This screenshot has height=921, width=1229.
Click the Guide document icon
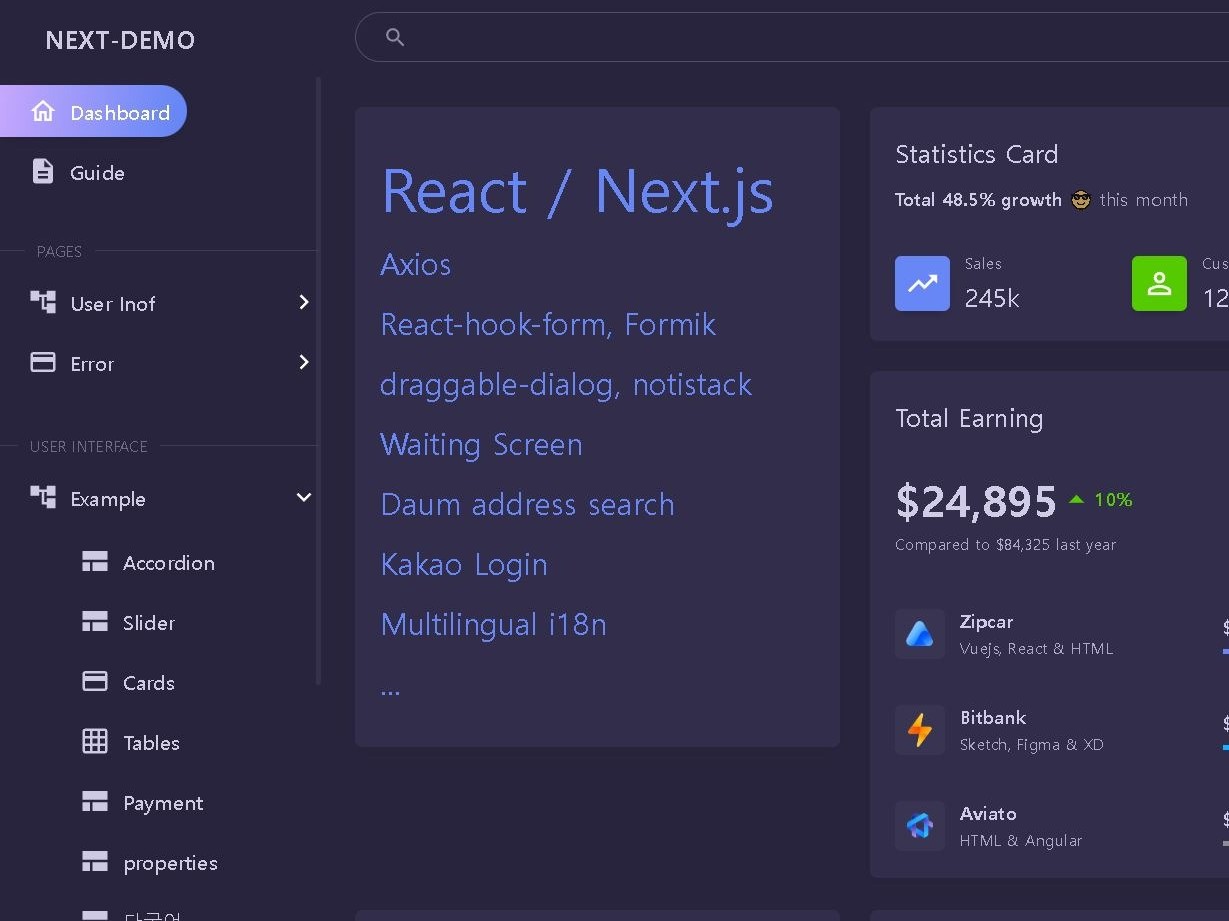click(43, 171)
